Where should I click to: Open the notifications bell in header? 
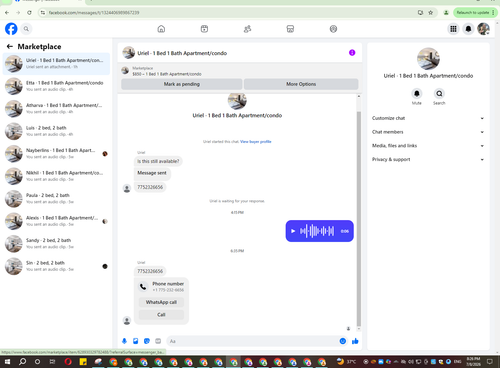tap(468, 29)
